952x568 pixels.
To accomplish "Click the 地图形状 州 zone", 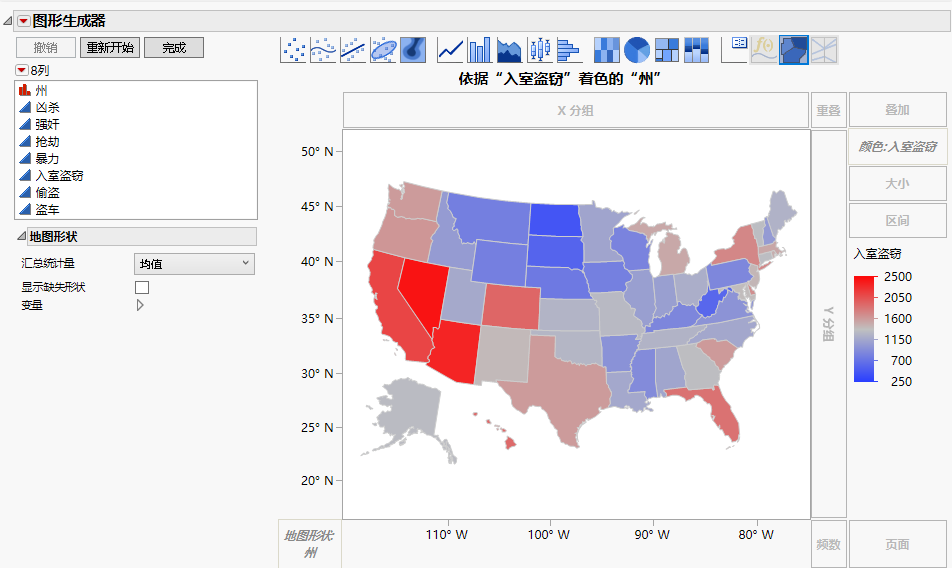I will pos(310,544).
